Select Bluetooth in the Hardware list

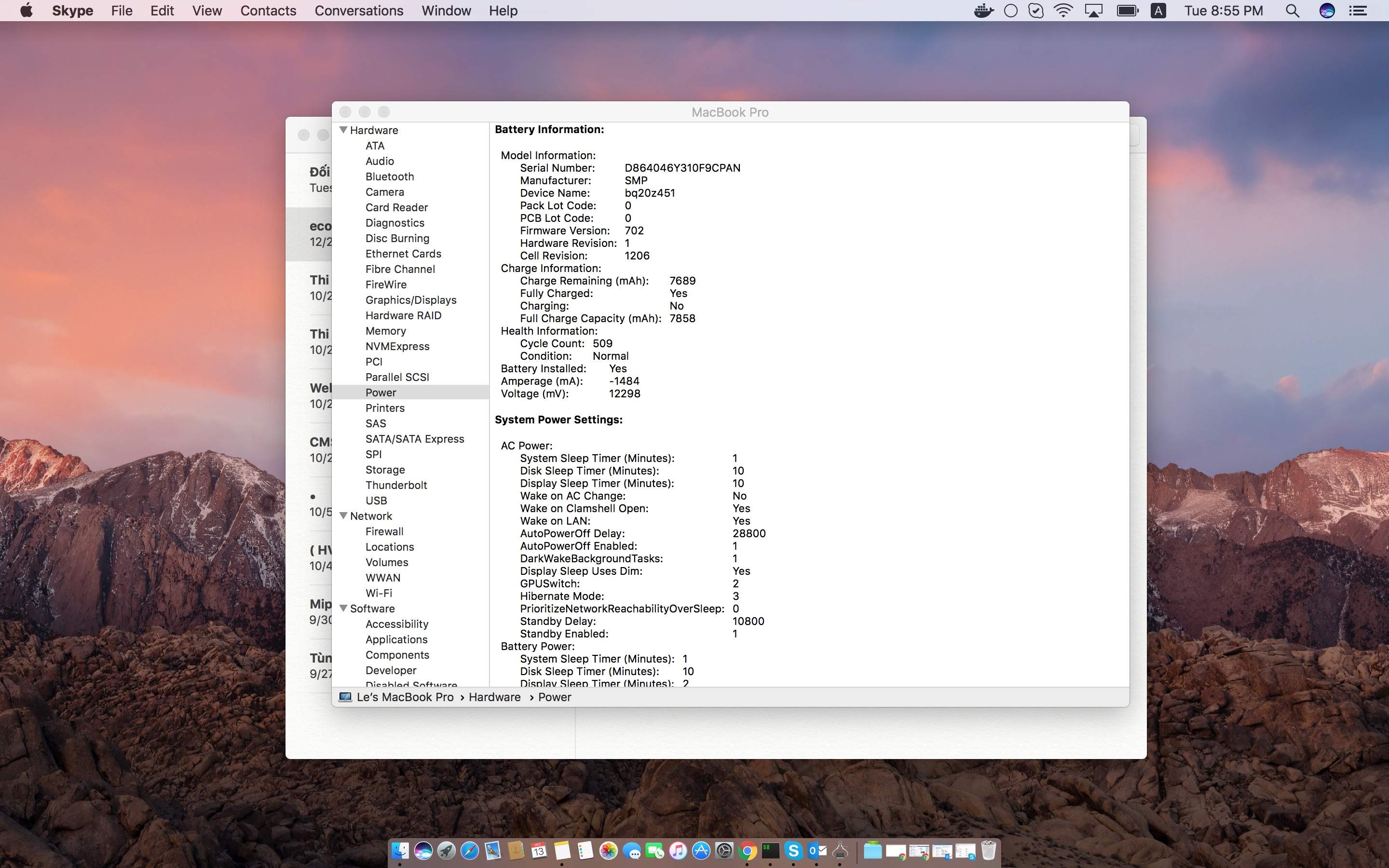point(389,176)
